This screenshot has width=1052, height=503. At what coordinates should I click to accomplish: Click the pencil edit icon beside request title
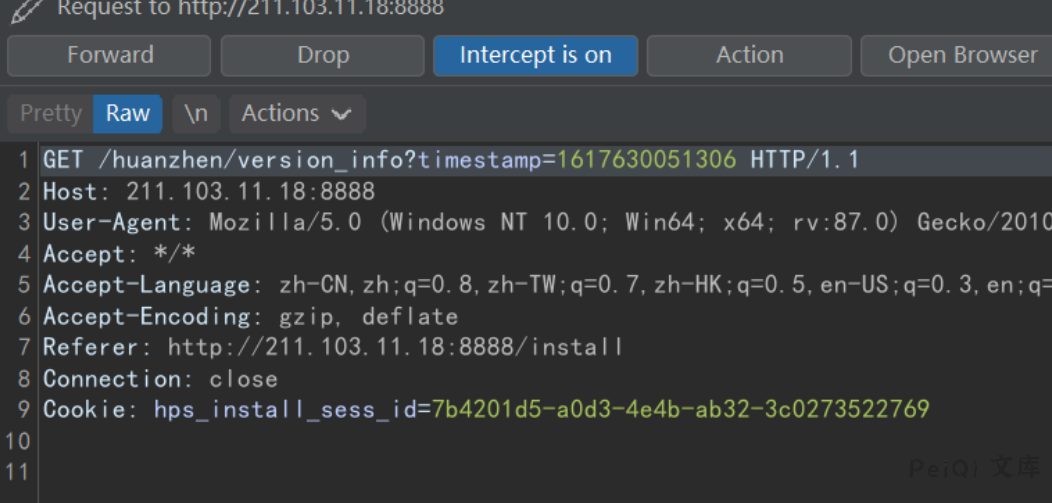[x=27, y=9]
